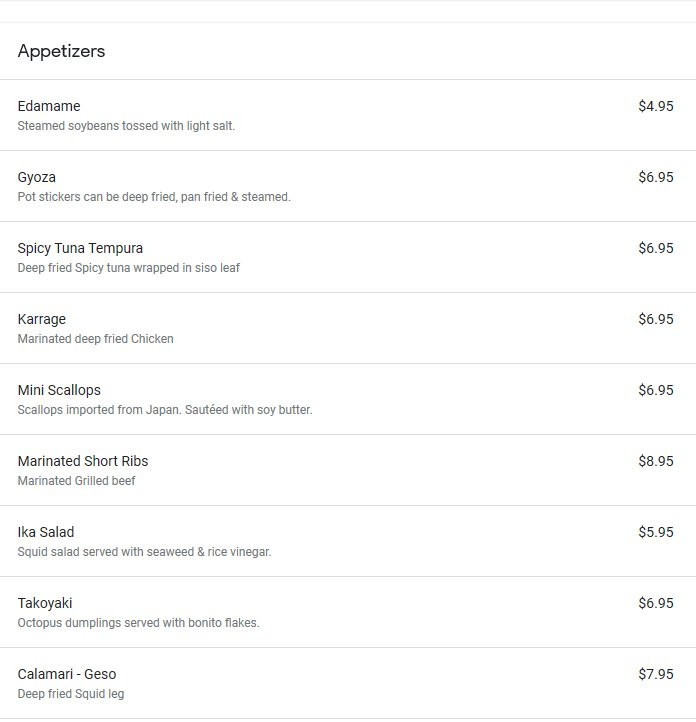Screen dimensions: 696x722
Task: Click the $7.95 Calamari price
Action: [x=655, y=674]
